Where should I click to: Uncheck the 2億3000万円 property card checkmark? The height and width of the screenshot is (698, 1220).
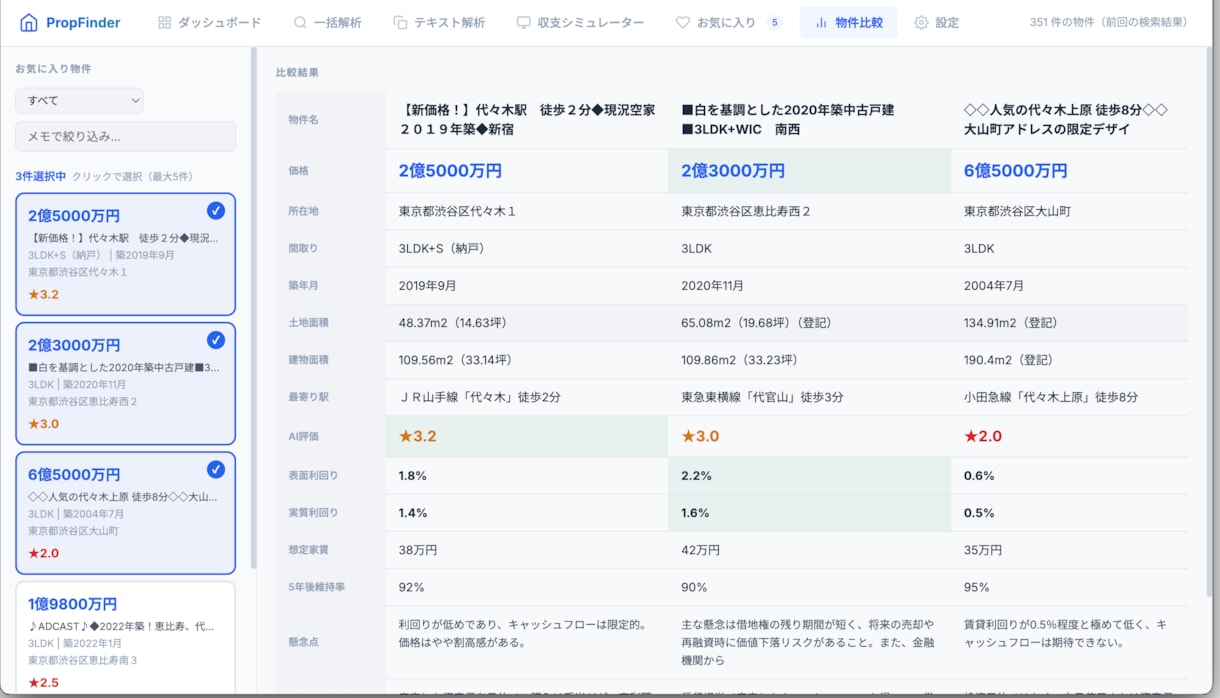click(x=215, y=340)
